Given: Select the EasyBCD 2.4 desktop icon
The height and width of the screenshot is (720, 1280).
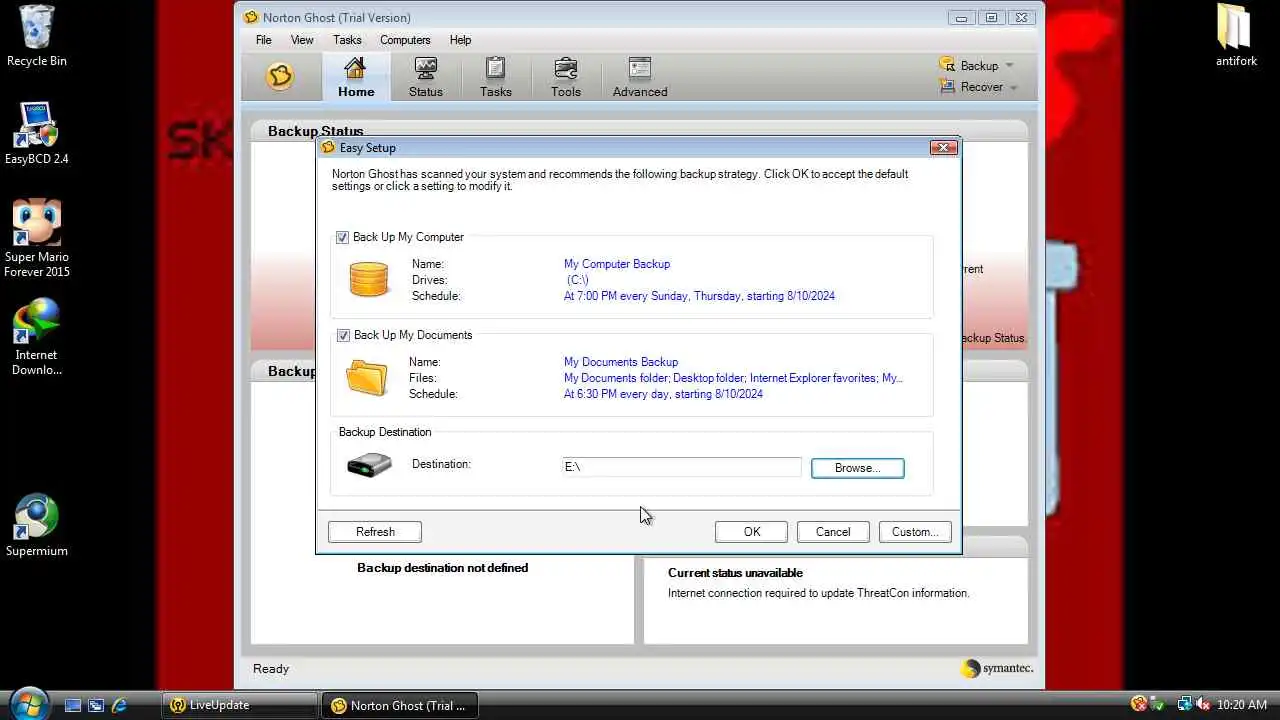Looking at the screenshot, I should [36, 133].
